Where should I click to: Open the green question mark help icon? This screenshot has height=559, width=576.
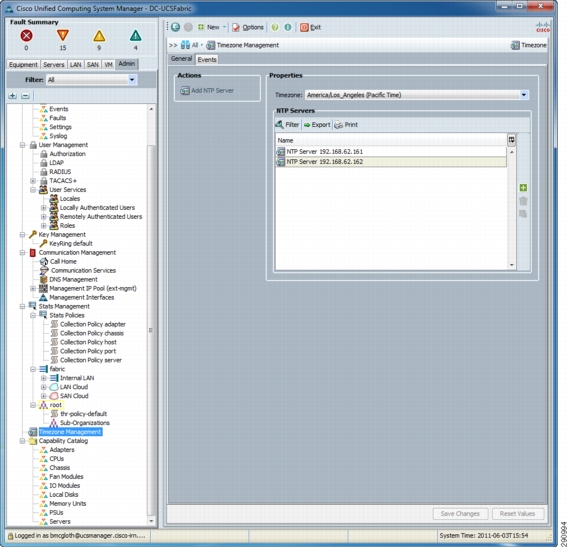pyautogui.click(x=275, y=27)
